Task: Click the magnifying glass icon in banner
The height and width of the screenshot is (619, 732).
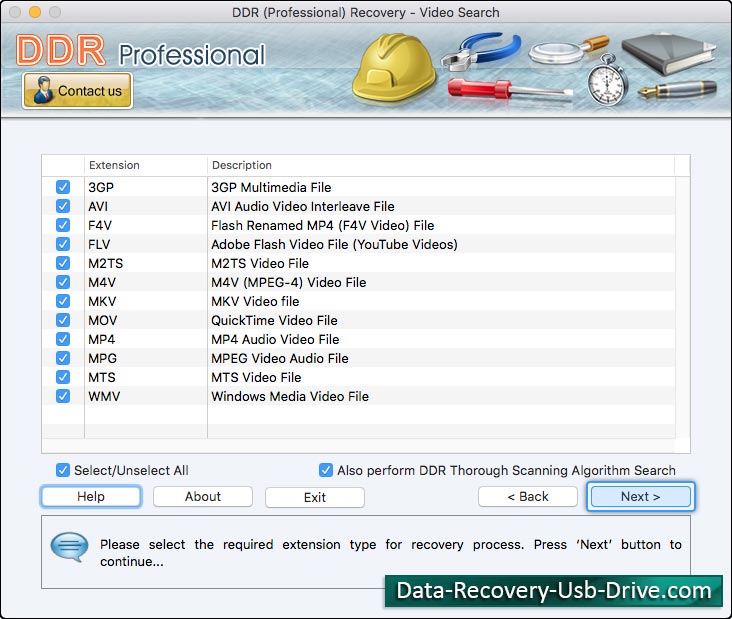Action: coord(569,49)
